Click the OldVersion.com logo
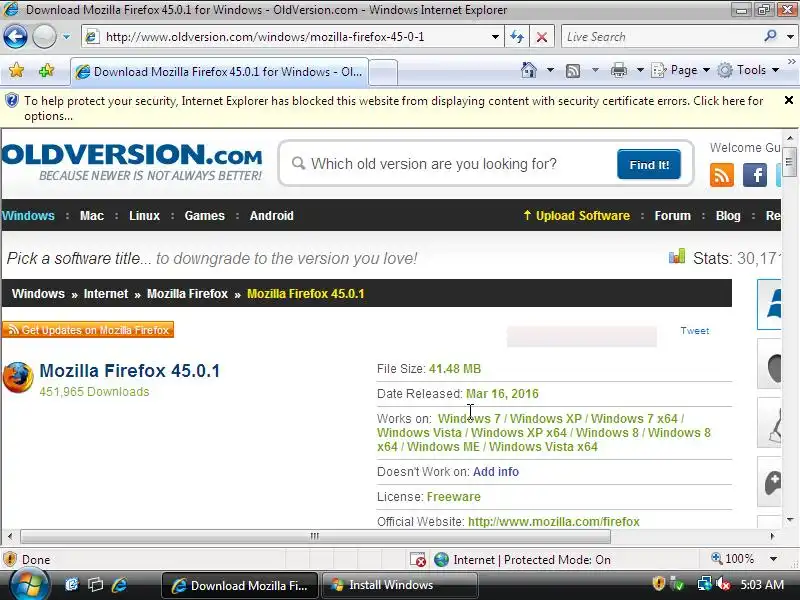This screenshot has height=600, width=800. 132,162
